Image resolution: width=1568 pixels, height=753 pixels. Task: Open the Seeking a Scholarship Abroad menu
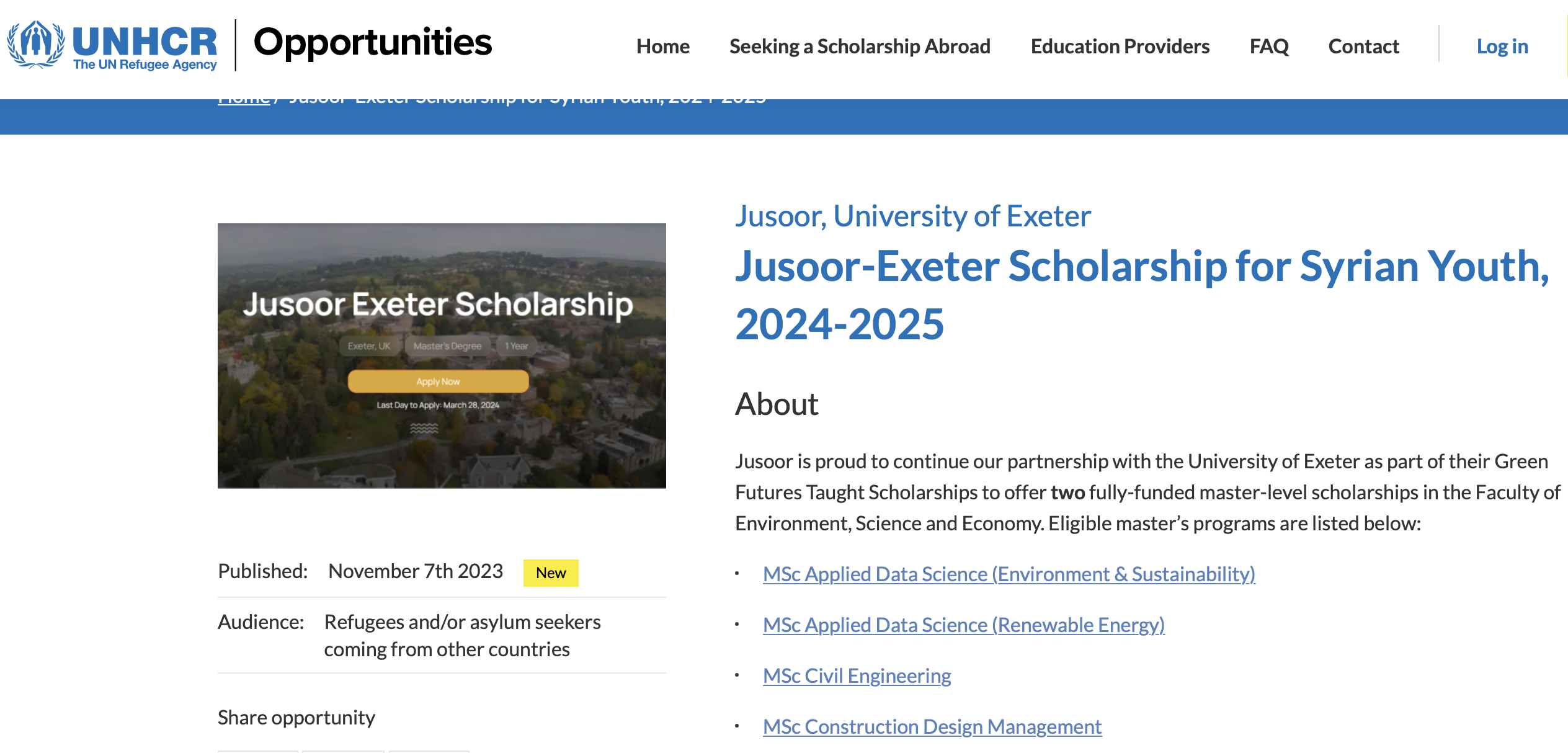860,46
